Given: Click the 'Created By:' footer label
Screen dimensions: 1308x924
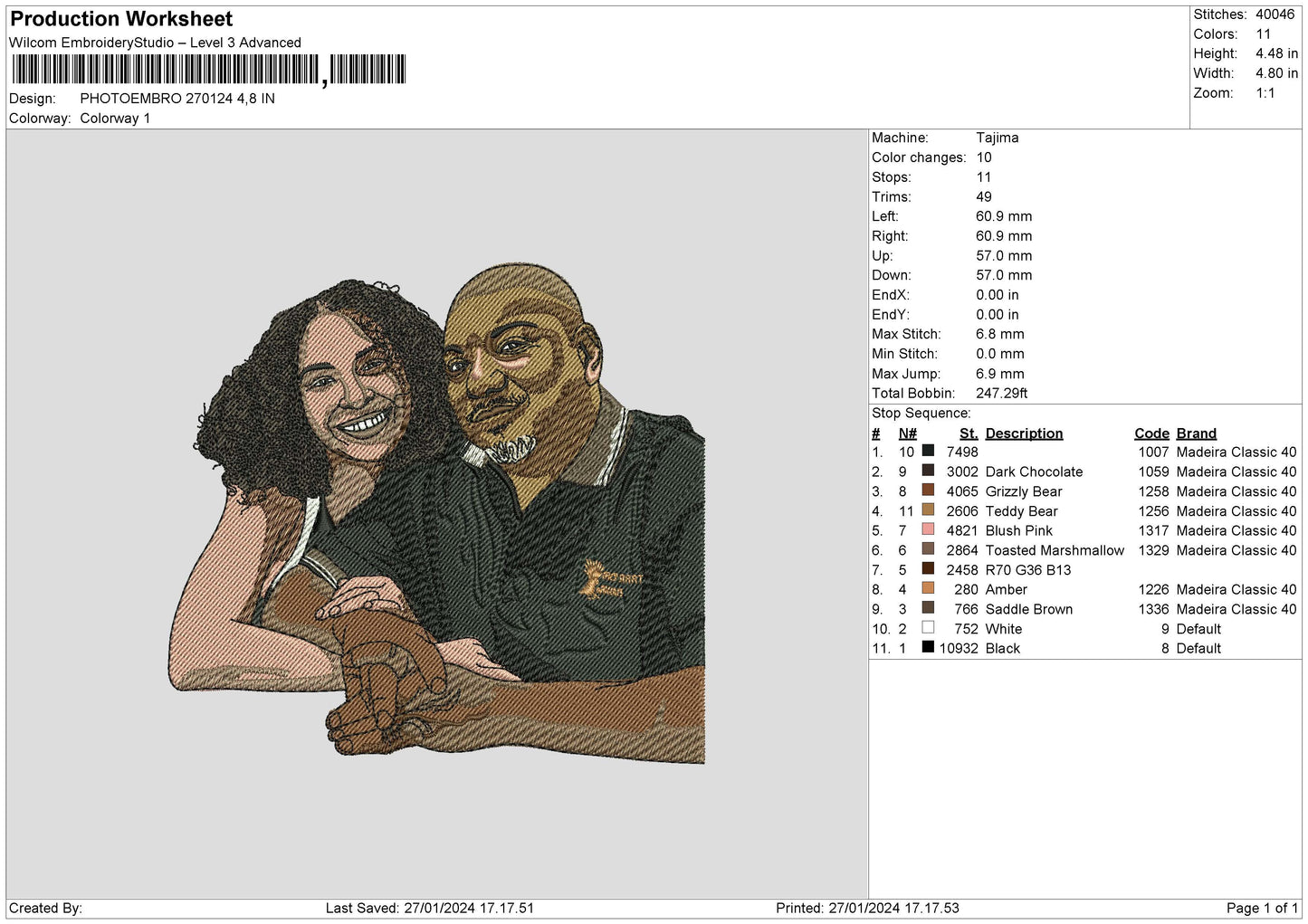Looking at the screenshot, I should coord(45,908).
